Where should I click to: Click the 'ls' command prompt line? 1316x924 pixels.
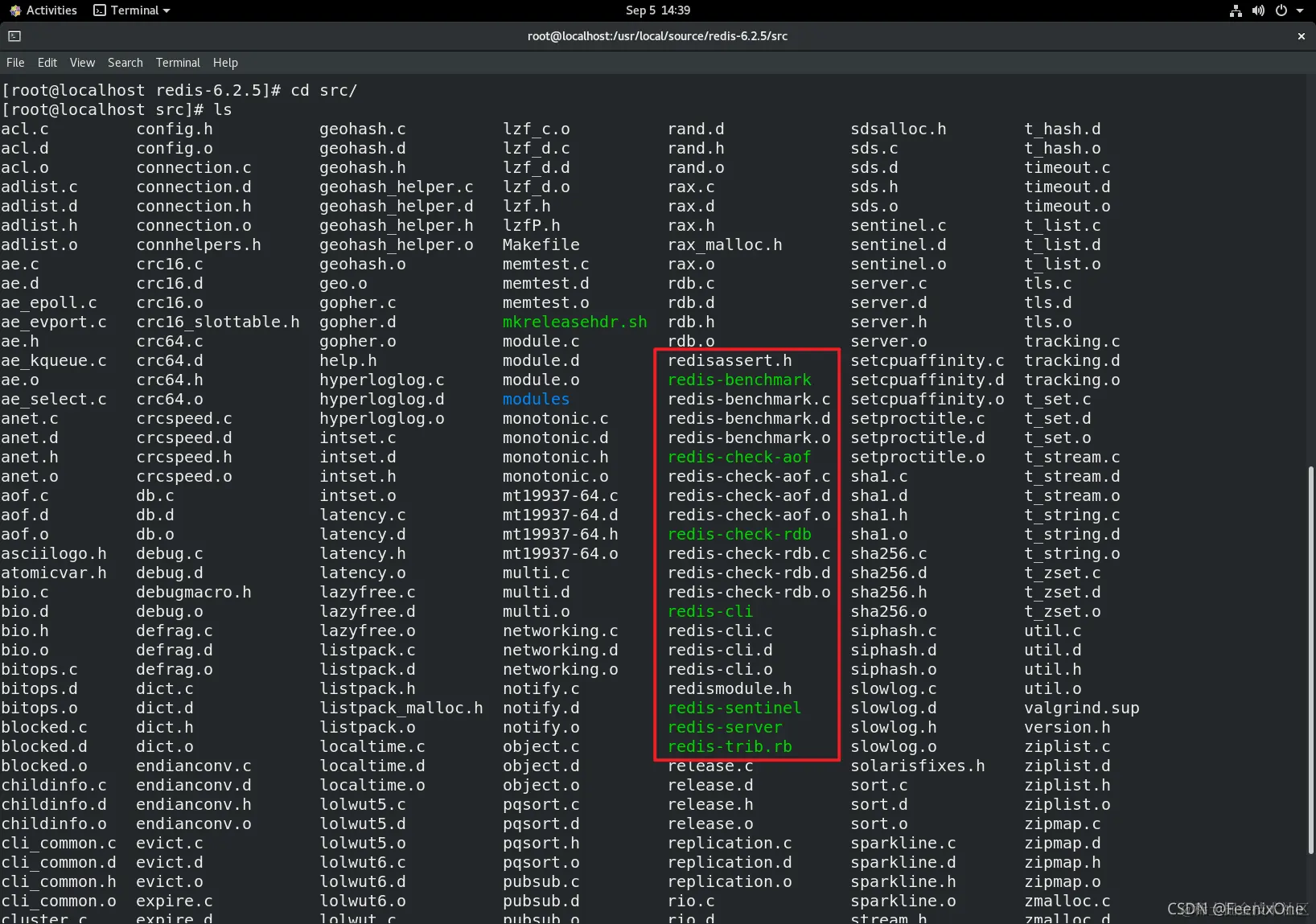pos(116,109)
